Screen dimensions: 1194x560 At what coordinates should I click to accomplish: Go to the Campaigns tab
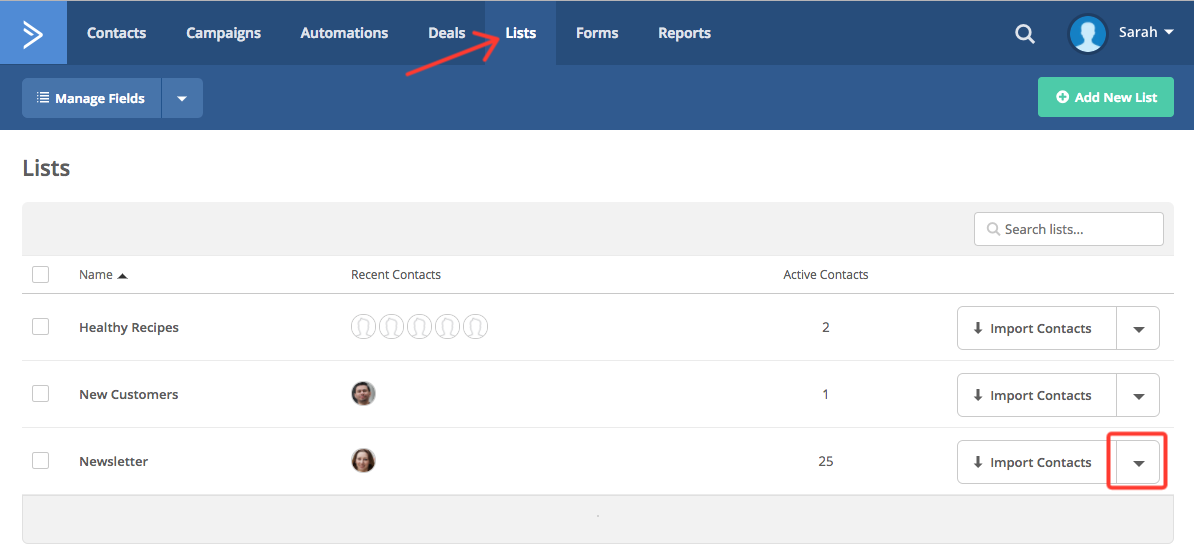point(223,33)
